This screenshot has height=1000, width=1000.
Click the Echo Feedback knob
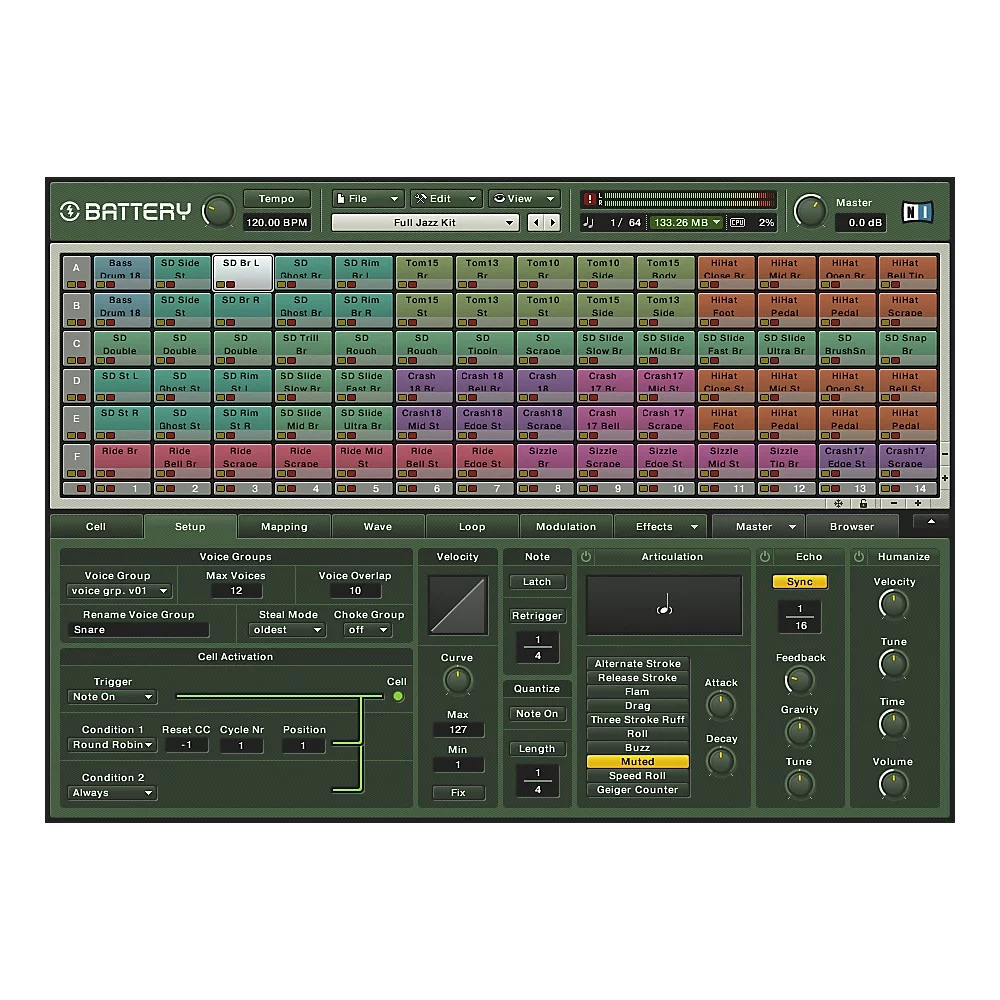point(799,681)
